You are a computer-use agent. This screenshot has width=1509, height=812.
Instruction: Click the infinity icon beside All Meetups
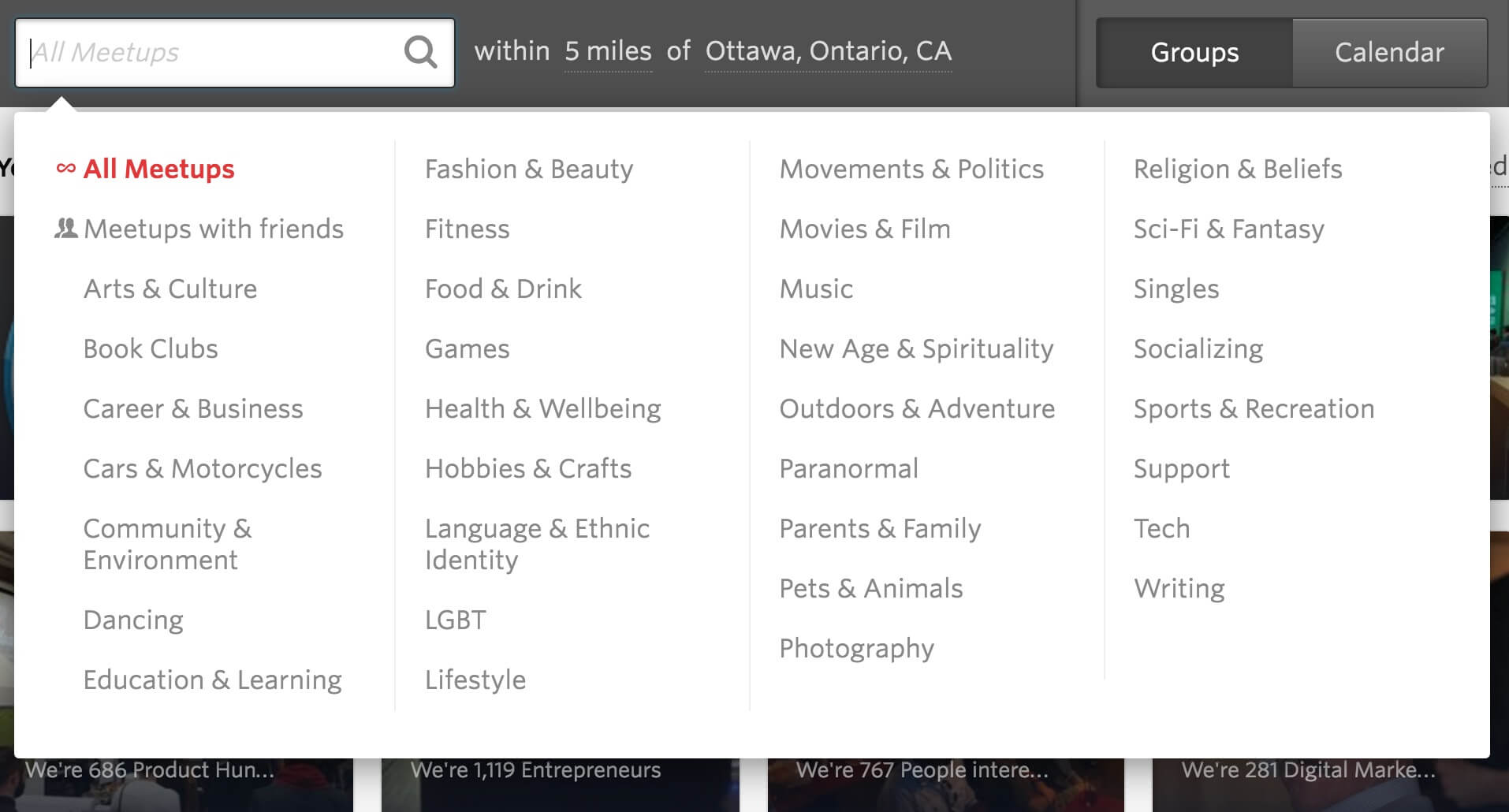click(x=66, y=168)
